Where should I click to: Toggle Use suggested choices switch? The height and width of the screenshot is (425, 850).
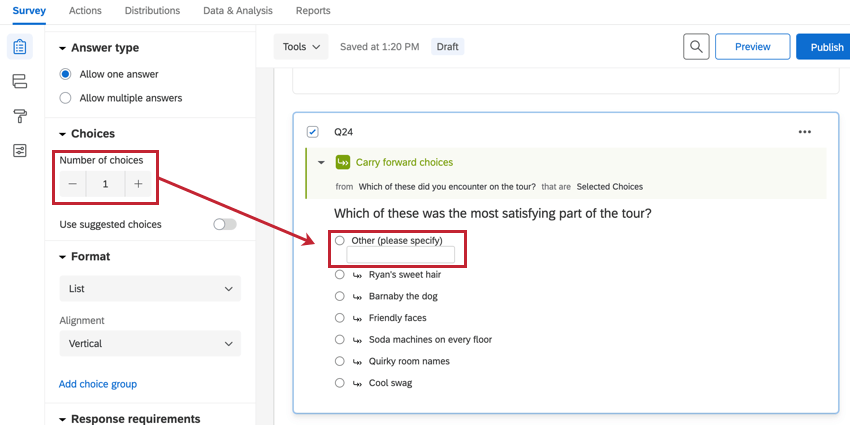[225, 225]
